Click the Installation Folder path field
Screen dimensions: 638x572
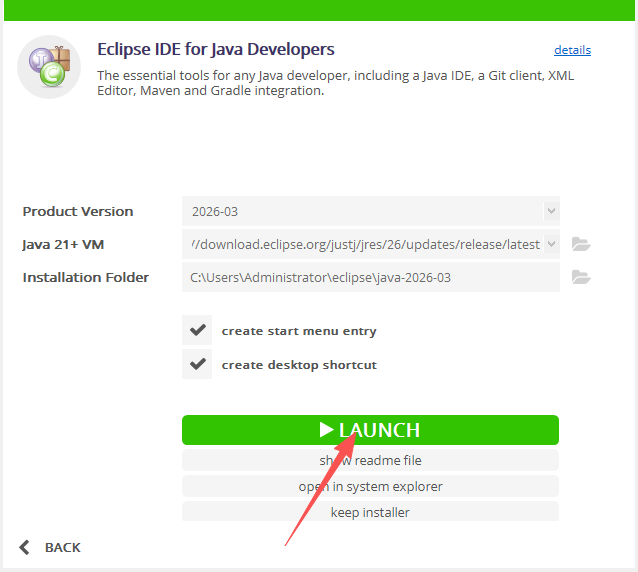371,277
